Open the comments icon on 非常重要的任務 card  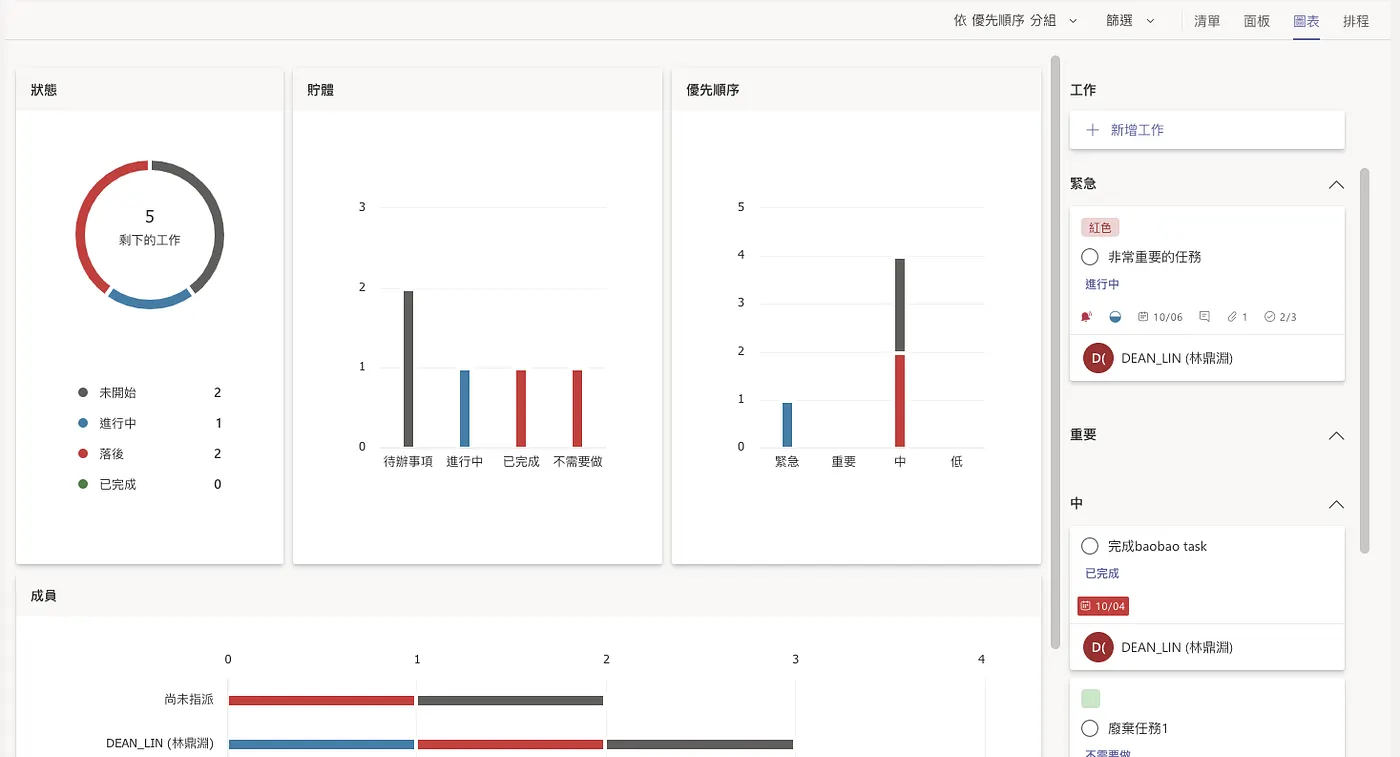pos(1204,317)
